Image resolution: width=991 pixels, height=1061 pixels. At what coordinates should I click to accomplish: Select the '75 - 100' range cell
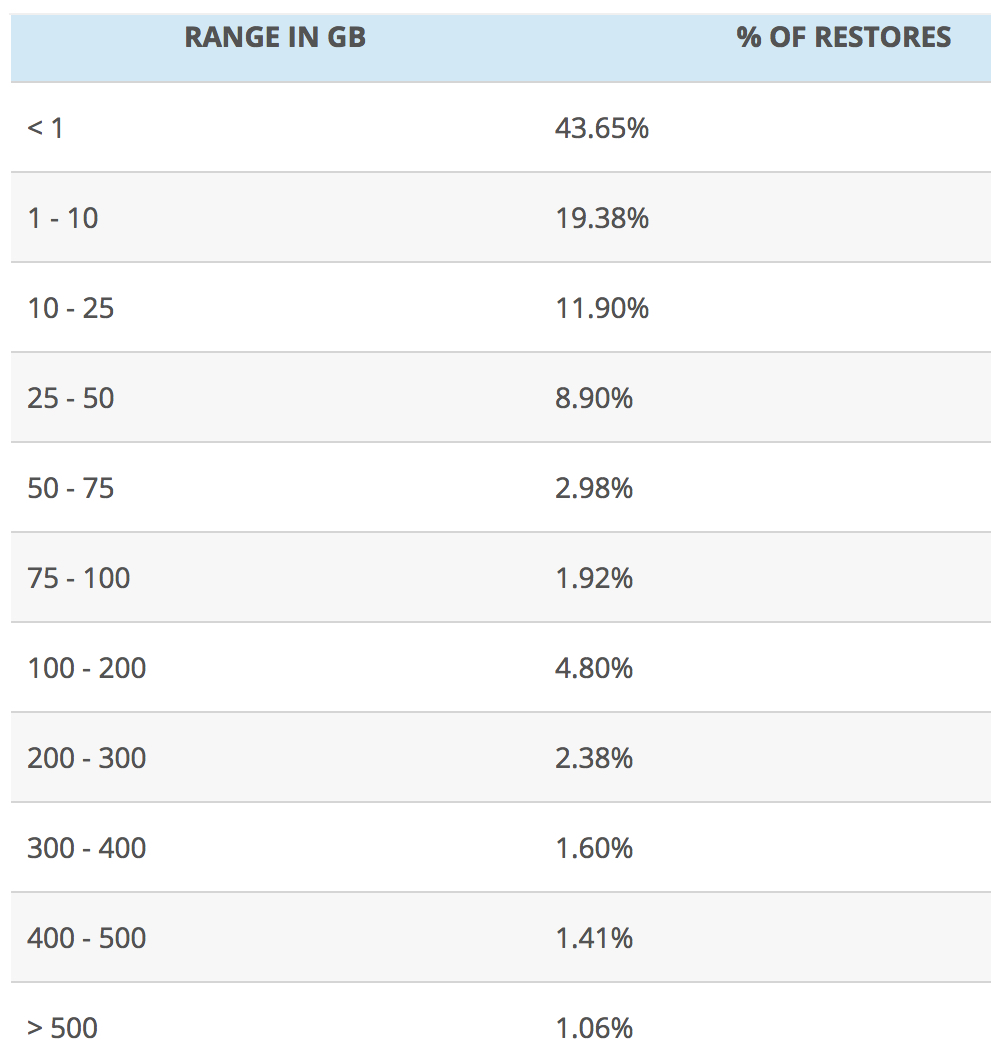[x=79, y=578]
